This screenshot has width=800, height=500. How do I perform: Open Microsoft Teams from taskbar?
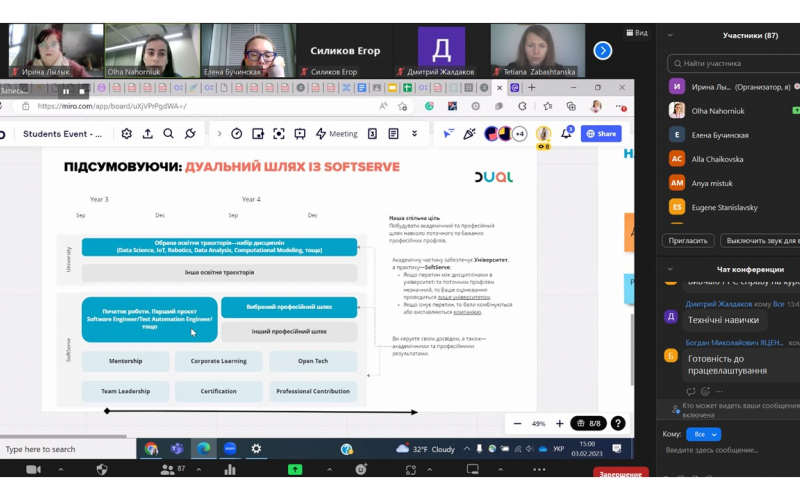coord(177,449)
